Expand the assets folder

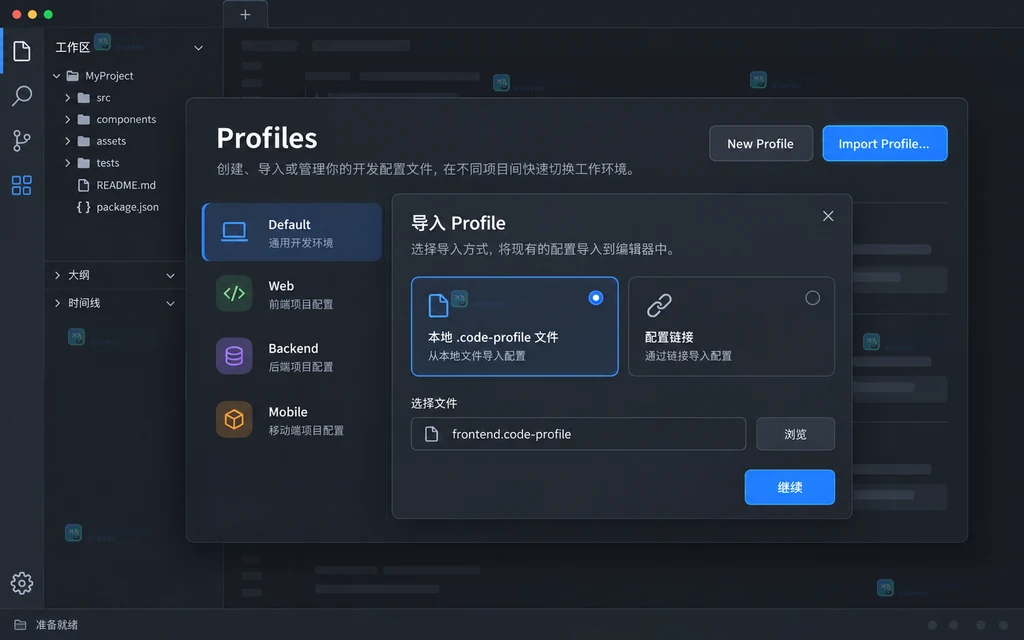(67, 141)
